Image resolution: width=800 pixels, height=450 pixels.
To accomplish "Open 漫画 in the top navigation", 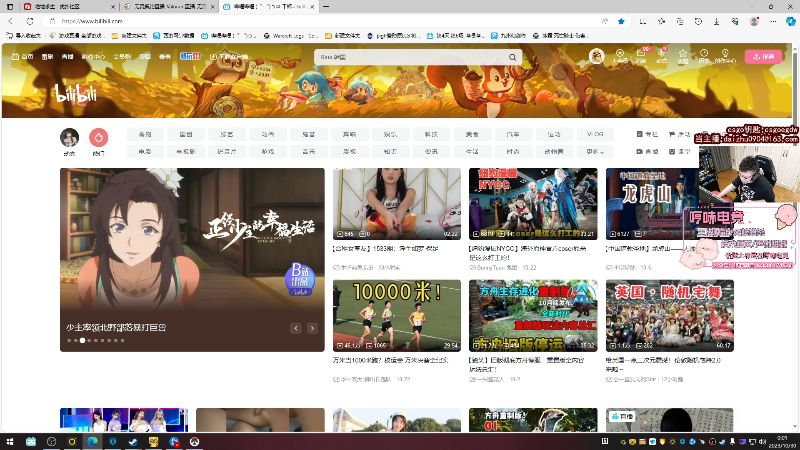I will click(x=145, y=57).
